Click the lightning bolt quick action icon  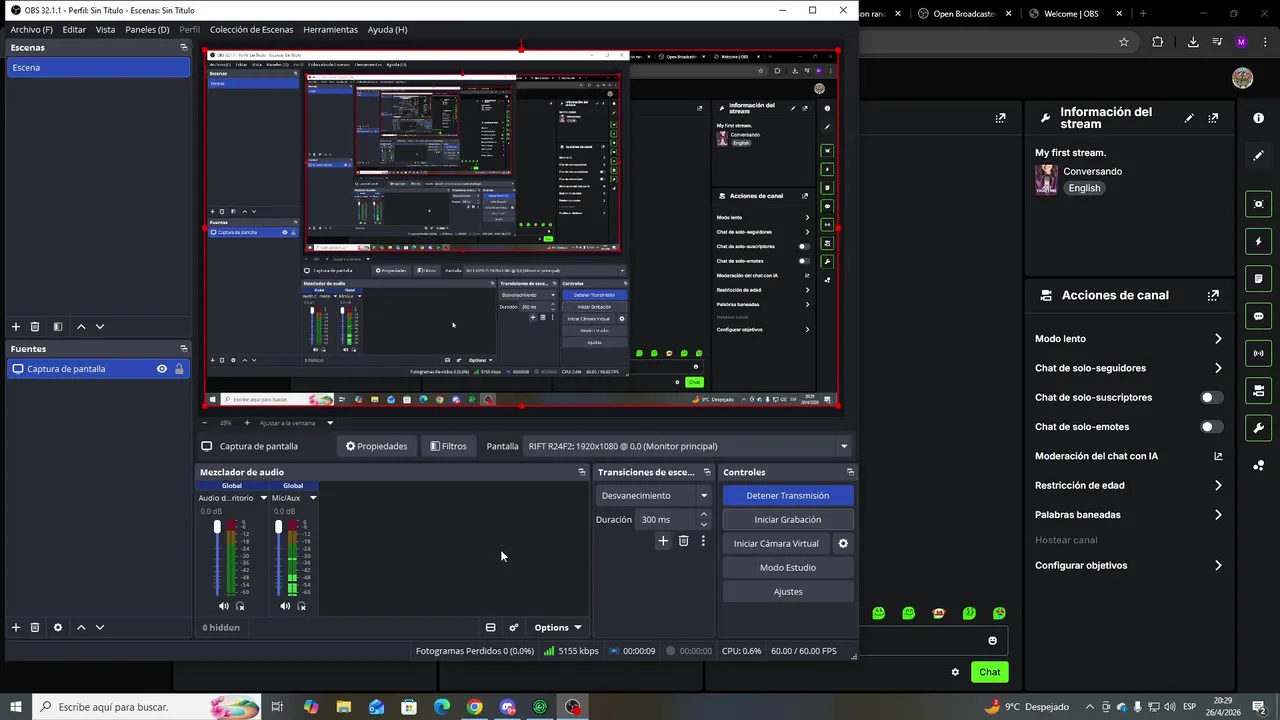point(1258,242)
